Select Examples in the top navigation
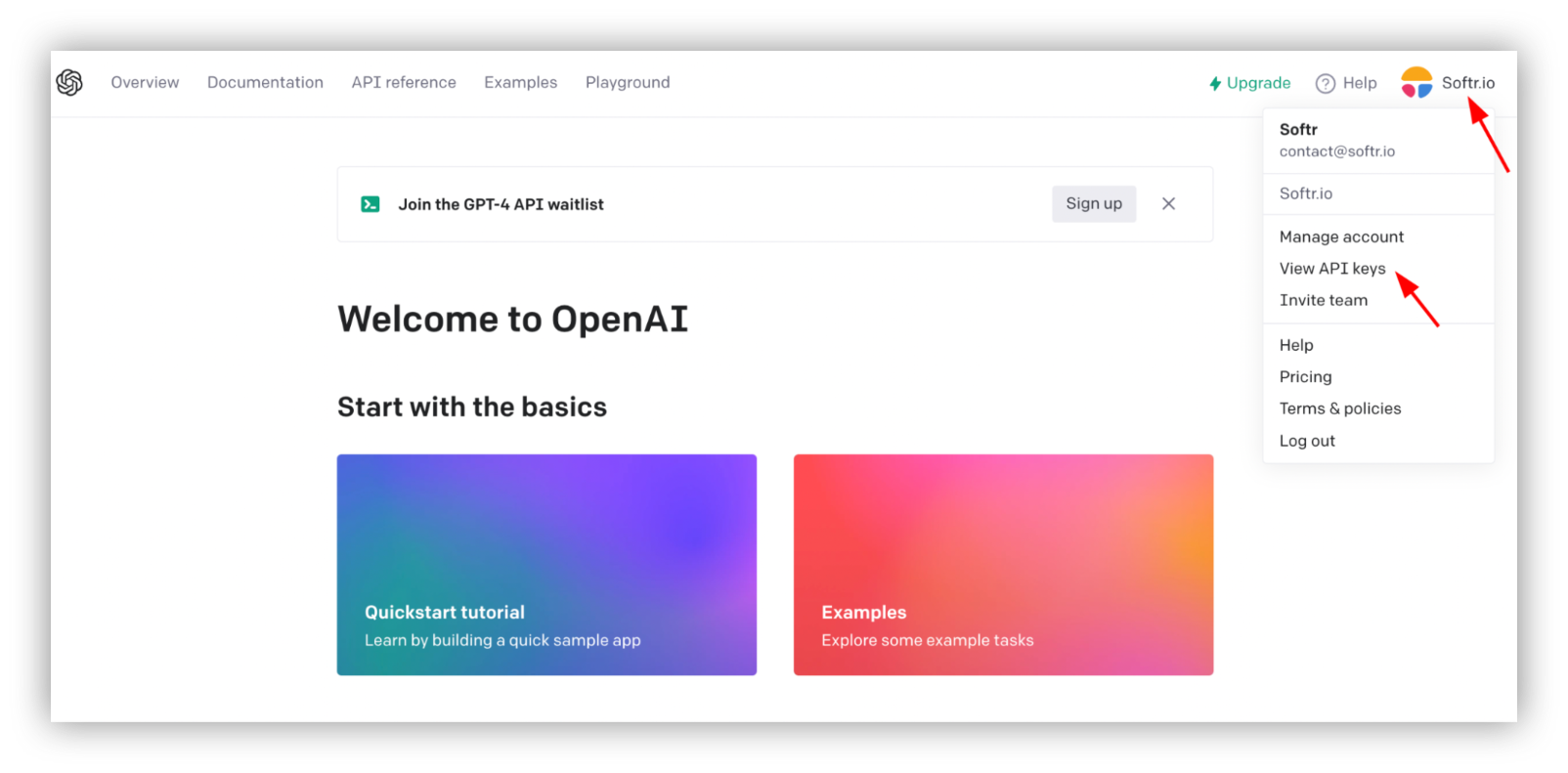The image size is (1568, 773). click(x=520, y=83)
